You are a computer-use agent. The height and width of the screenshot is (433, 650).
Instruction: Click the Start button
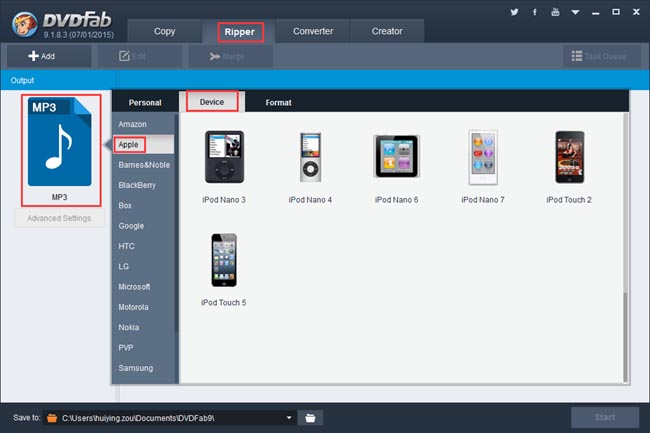click(605, 417)
